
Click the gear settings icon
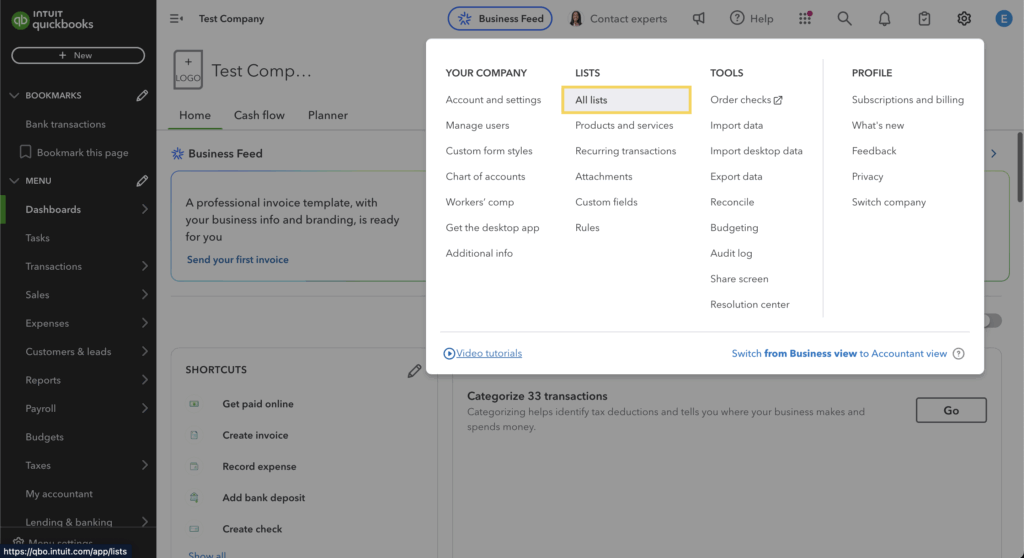click(x=964, y=19)
